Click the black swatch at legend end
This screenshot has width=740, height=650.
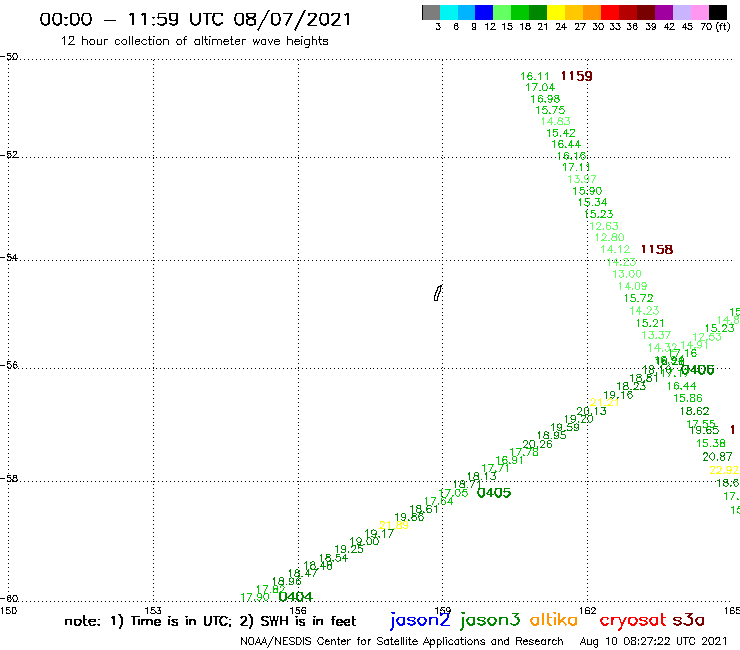click(x=717, y=12)
